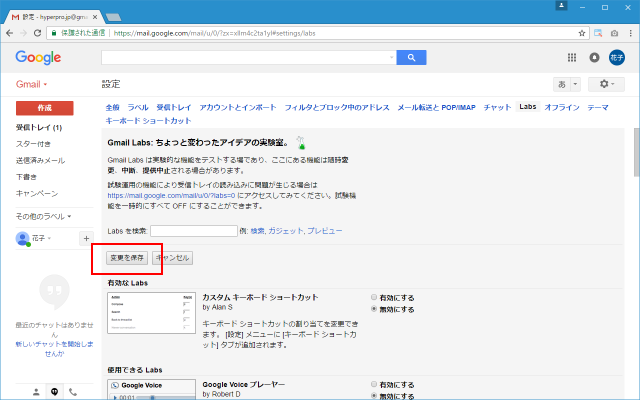This screenshot has height=400, width=640.
Task: Click the カスタム キーボード ショートカット preview thumbnail
Action: click(151, 313)
